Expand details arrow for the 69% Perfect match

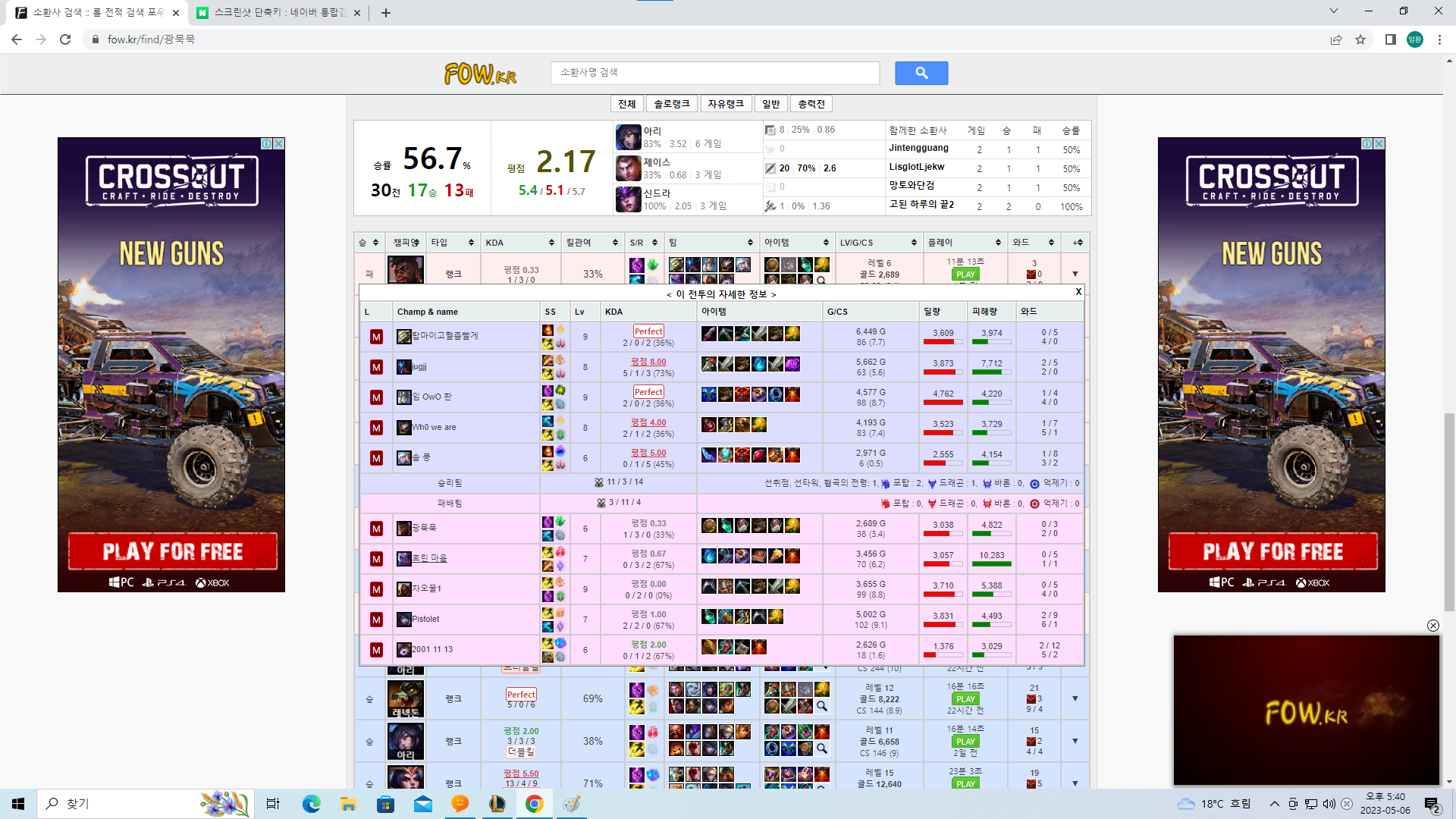(1075, 698)
